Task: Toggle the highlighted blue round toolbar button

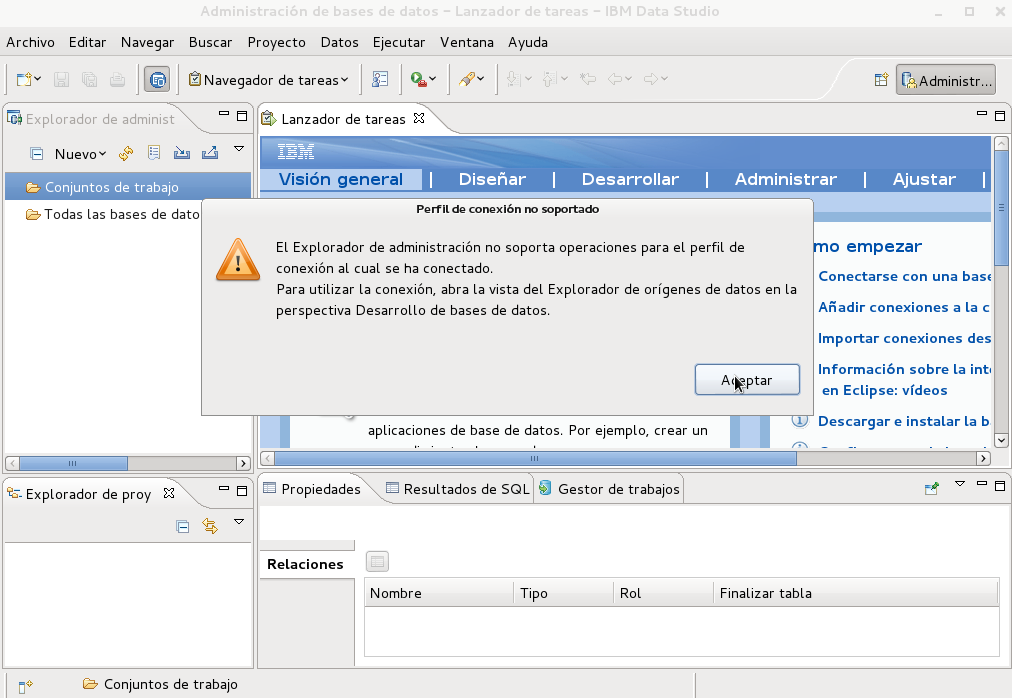Action: coord(157,79)
